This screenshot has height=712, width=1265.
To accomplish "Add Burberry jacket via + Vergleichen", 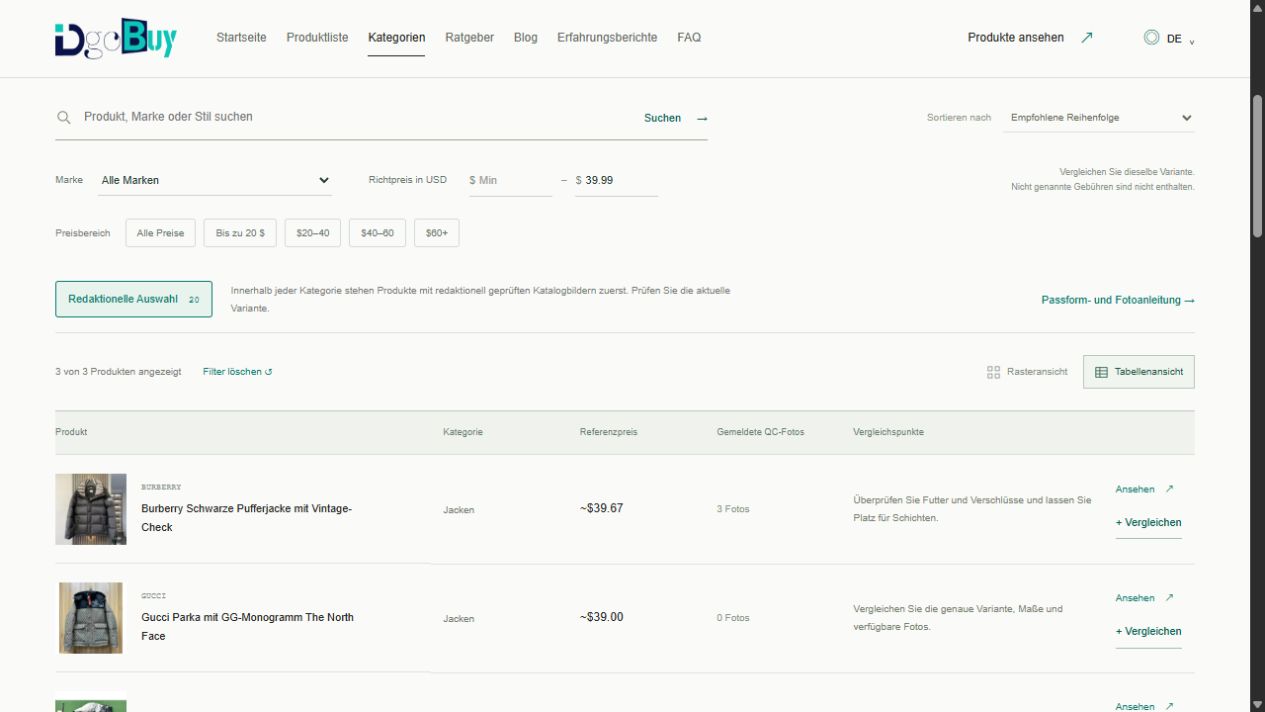I will 1148,523.
